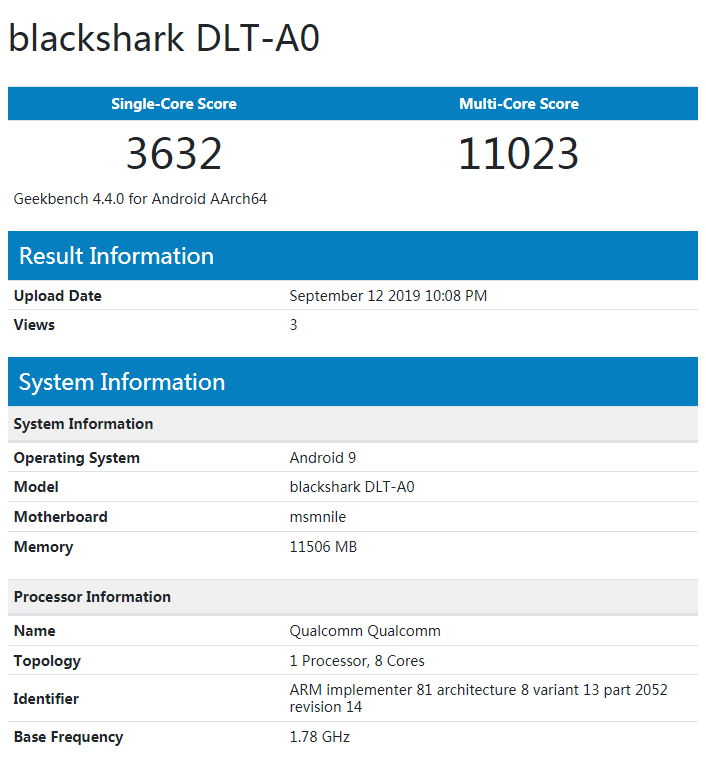Select the processor 'Name' label
The height and width of the screenshot is (762, 706).
point(34,631)
